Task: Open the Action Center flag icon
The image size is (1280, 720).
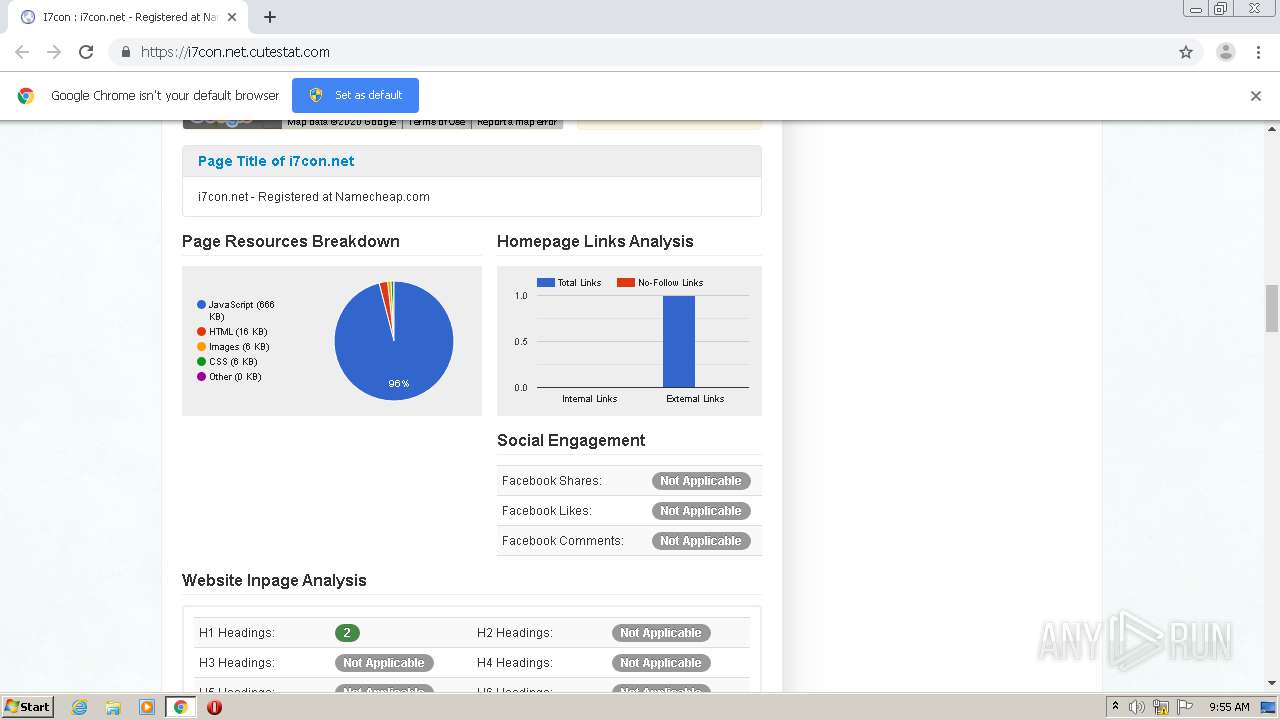Action: 1184,707
